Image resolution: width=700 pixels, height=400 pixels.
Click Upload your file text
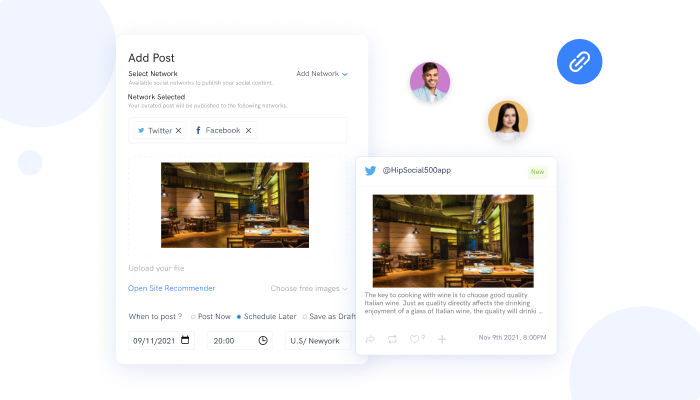click(156, 268)
